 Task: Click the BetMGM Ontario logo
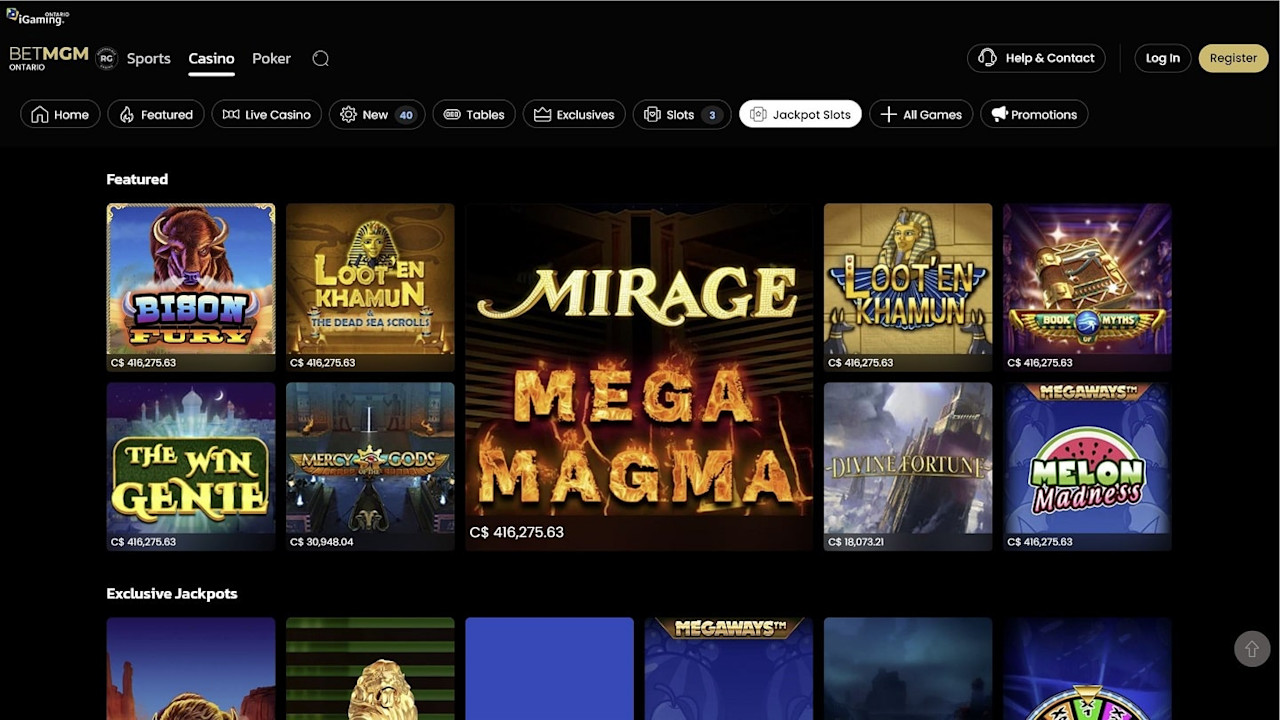[x=49, y=58]
